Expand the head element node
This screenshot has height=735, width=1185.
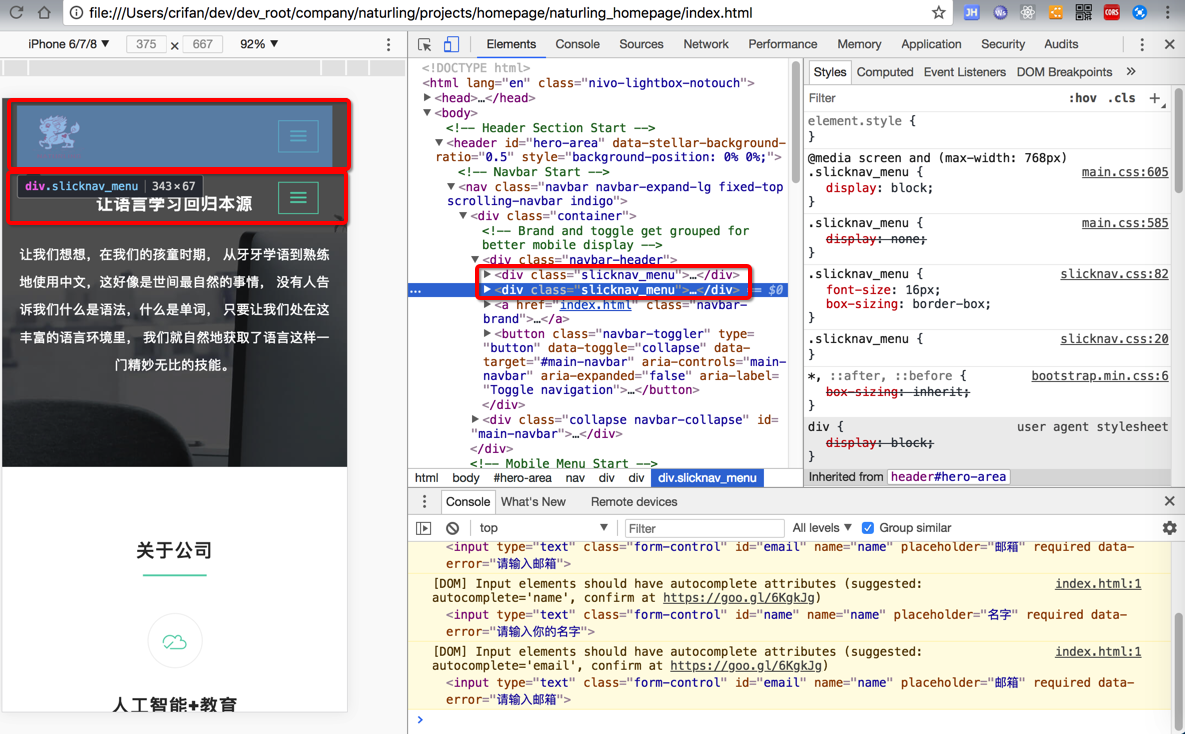pyautogui.click(x=428, y=97)
